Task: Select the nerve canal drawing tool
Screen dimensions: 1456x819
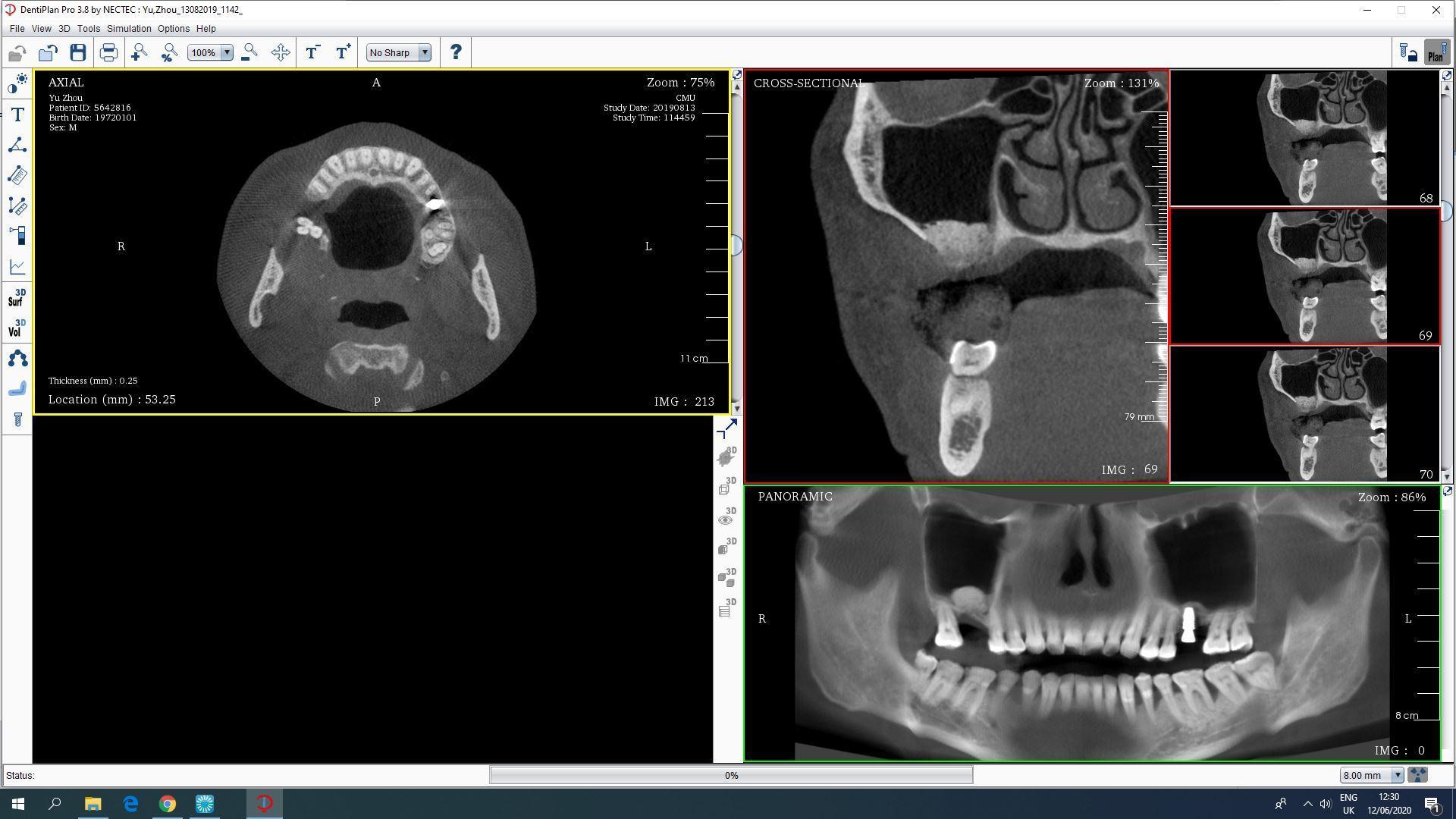Action: [17, 388]
